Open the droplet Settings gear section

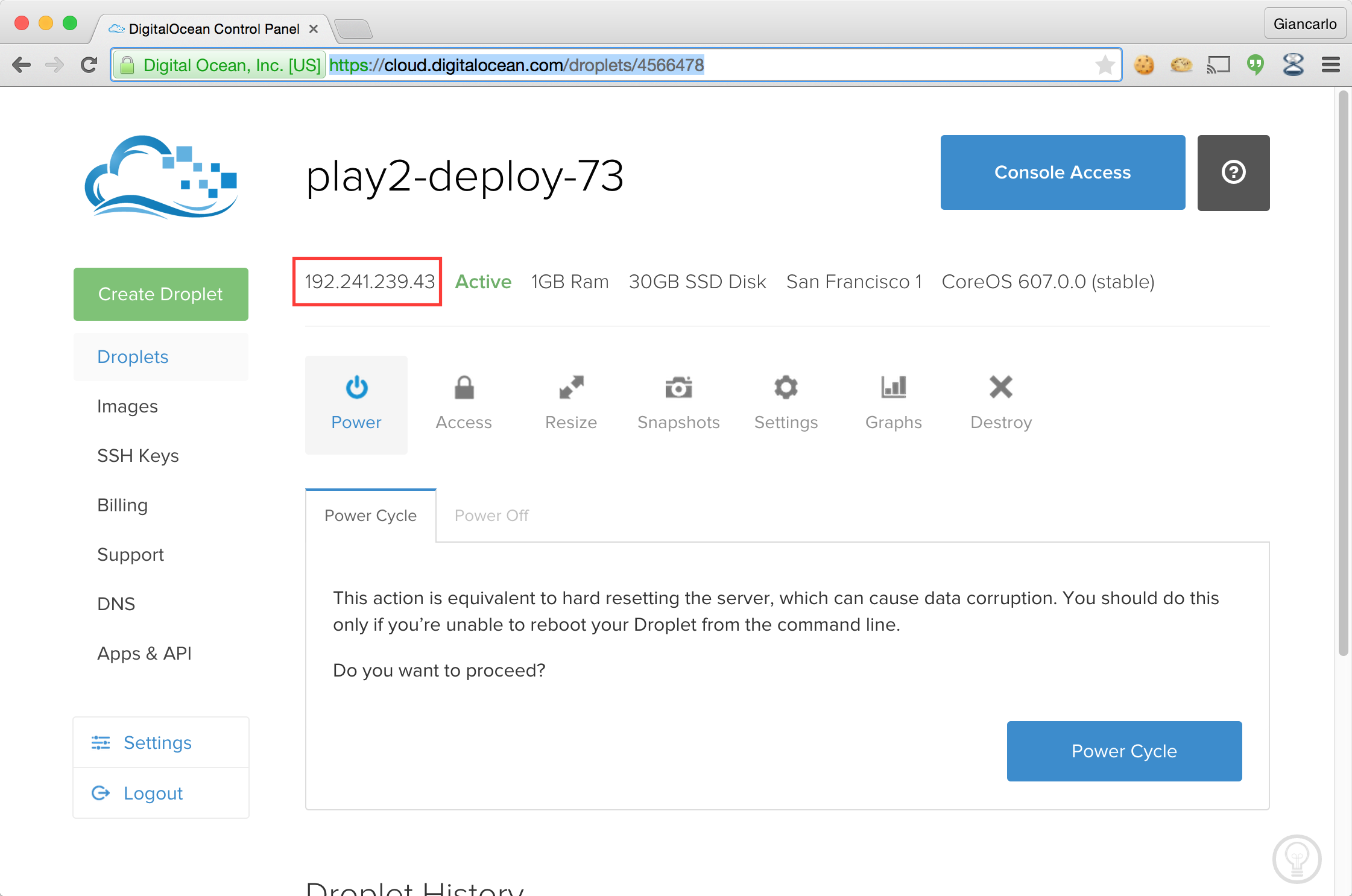click(x=786, y=405)
